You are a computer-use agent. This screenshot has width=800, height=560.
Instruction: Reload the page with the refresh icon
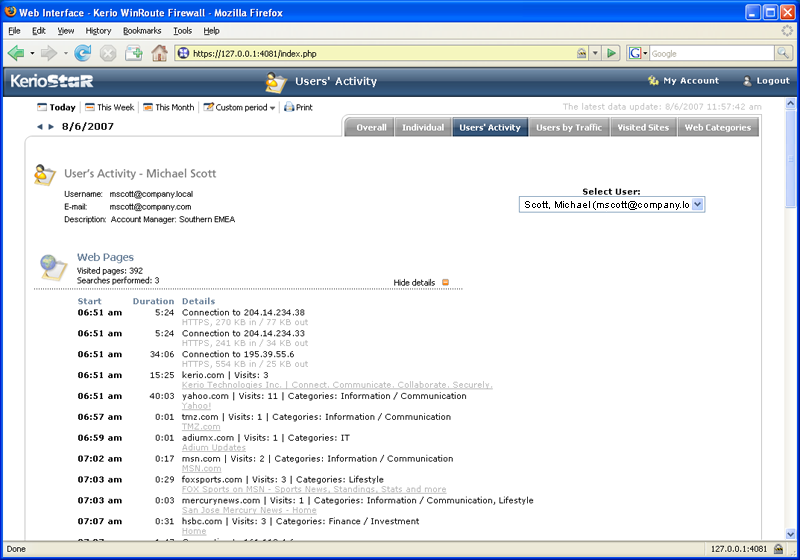(x=83, y=53)
